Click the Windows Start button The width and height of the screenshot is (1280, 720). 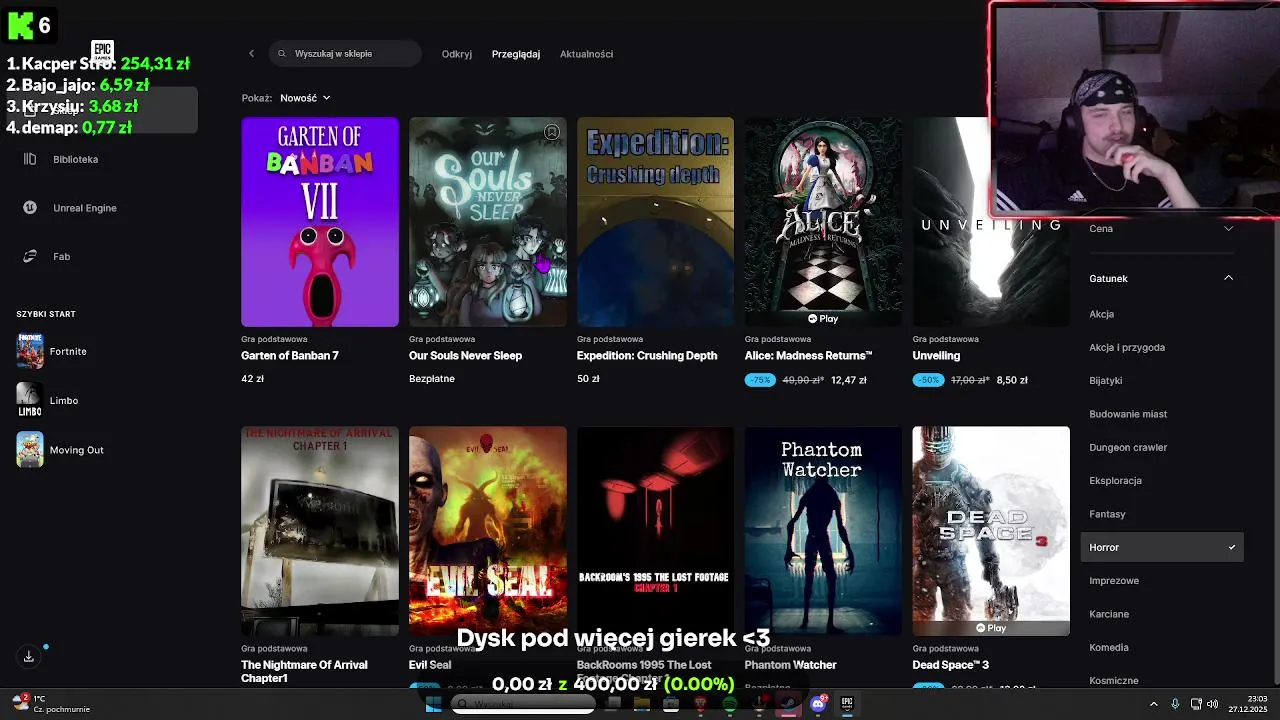tap(433, 704)
